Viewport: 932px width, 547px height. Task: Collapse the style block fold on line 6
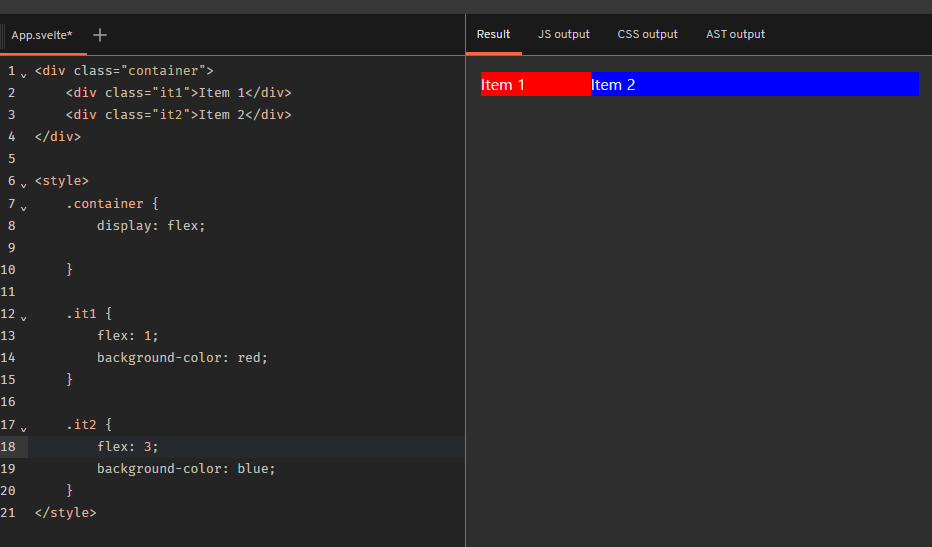pos(24,185)
